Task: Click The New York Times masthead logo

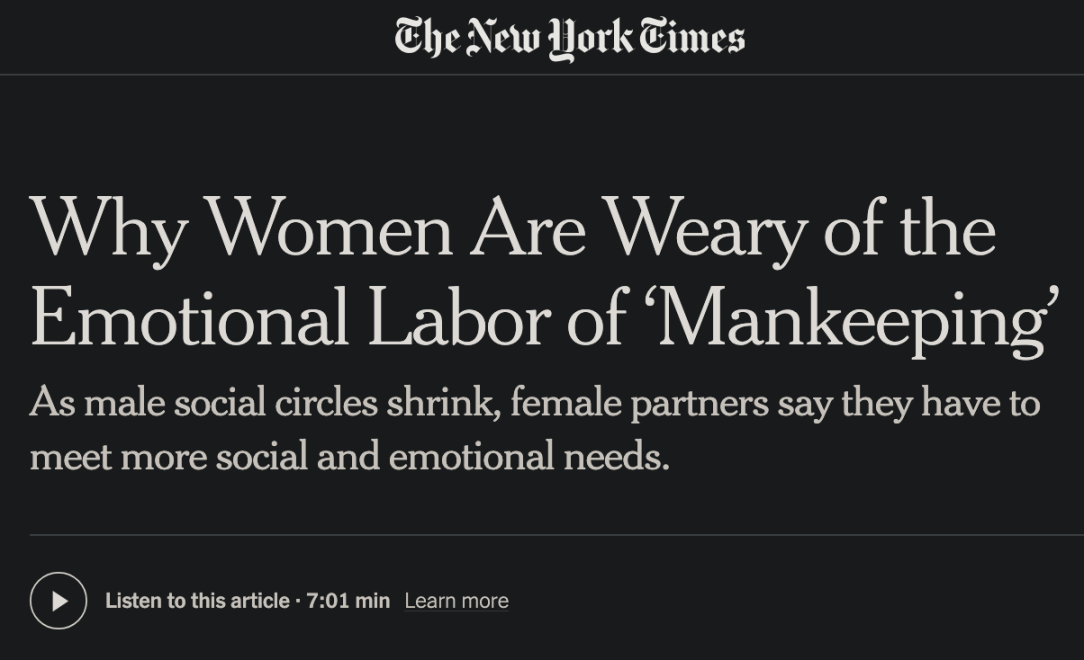Action: (x=570, y=38)
